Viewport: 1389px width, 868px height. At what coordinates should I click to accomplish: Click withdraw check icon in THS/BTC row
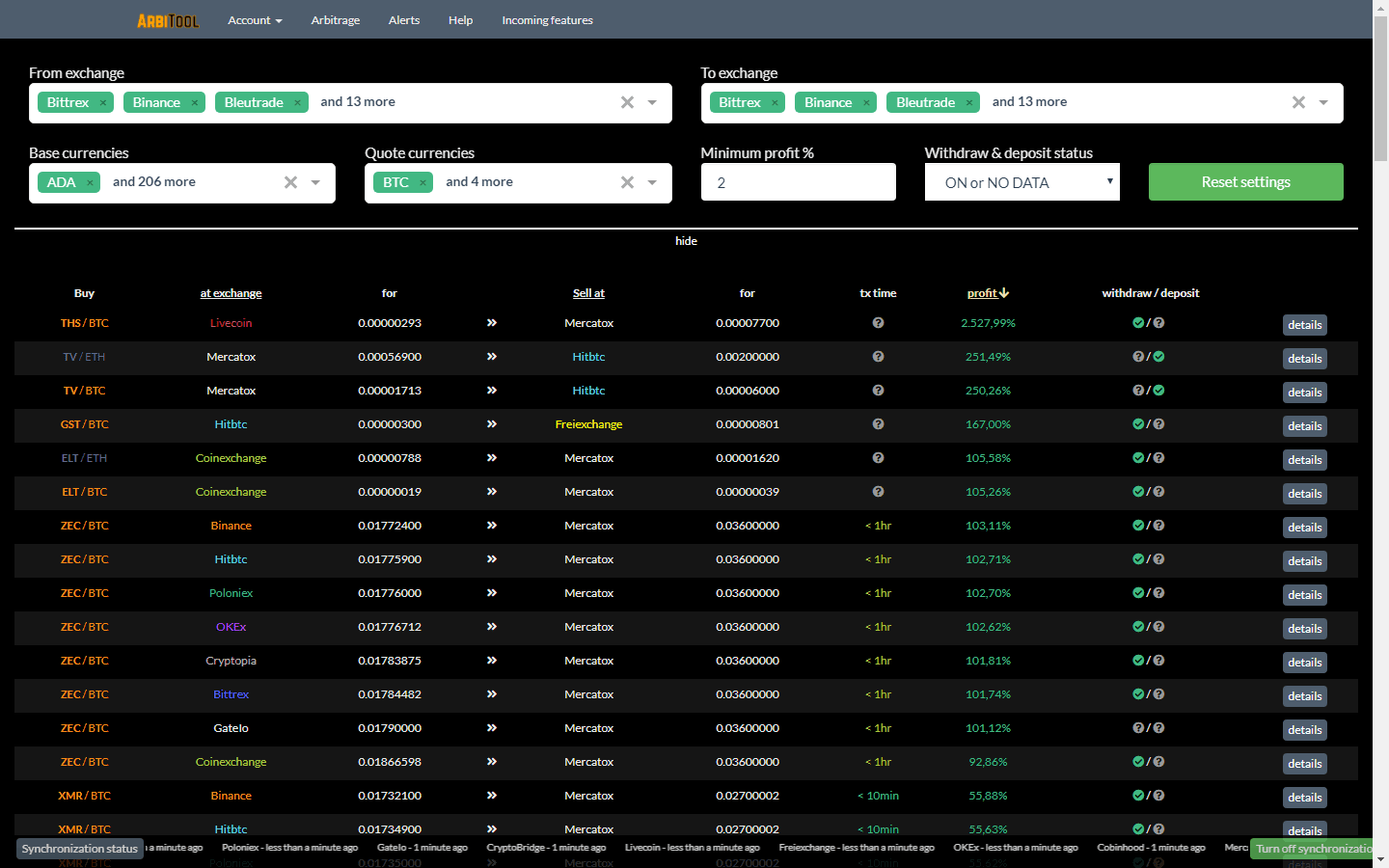(1138, 323)
